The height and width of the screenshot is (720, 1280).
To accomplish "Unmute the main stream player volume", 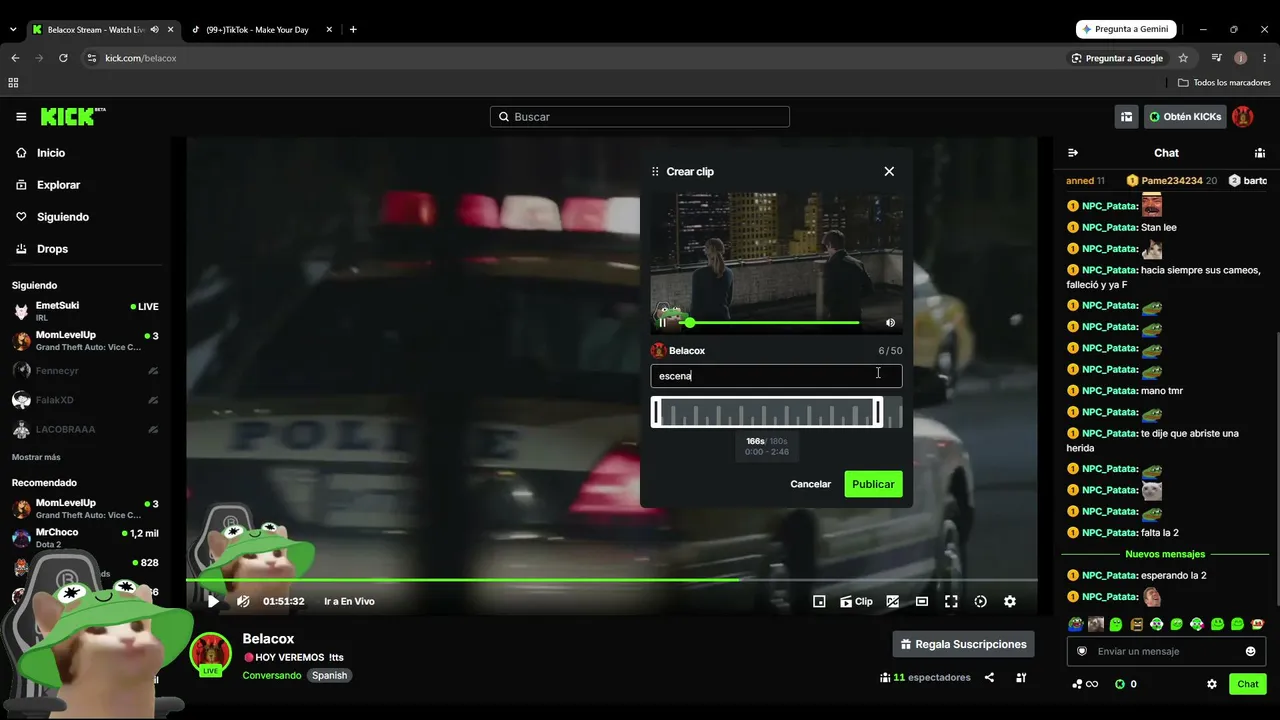I will (x=243, y=601).
